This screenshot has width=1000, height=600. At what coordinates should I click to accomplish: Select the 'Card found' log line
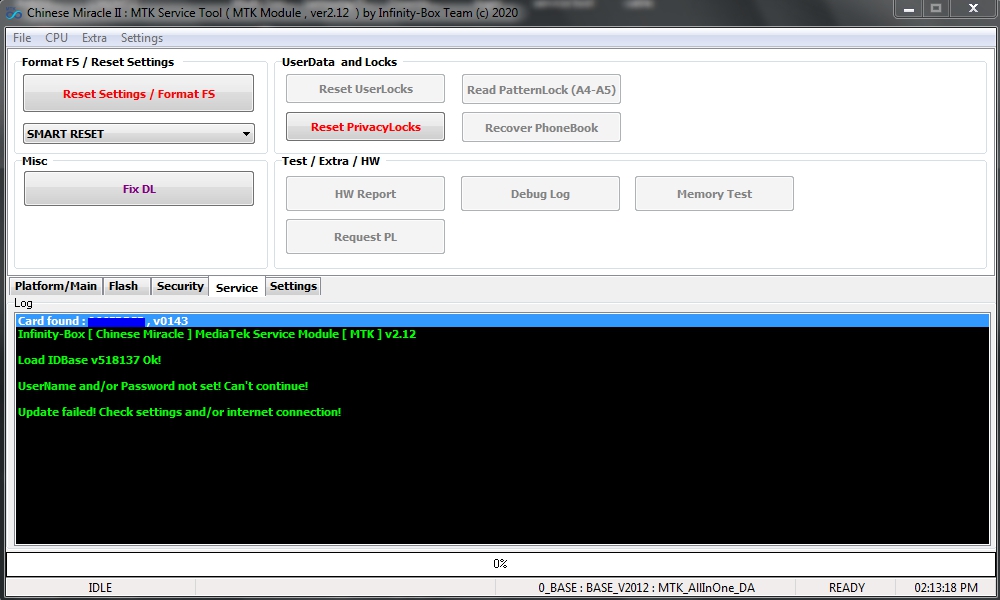[x=503, y=321]
